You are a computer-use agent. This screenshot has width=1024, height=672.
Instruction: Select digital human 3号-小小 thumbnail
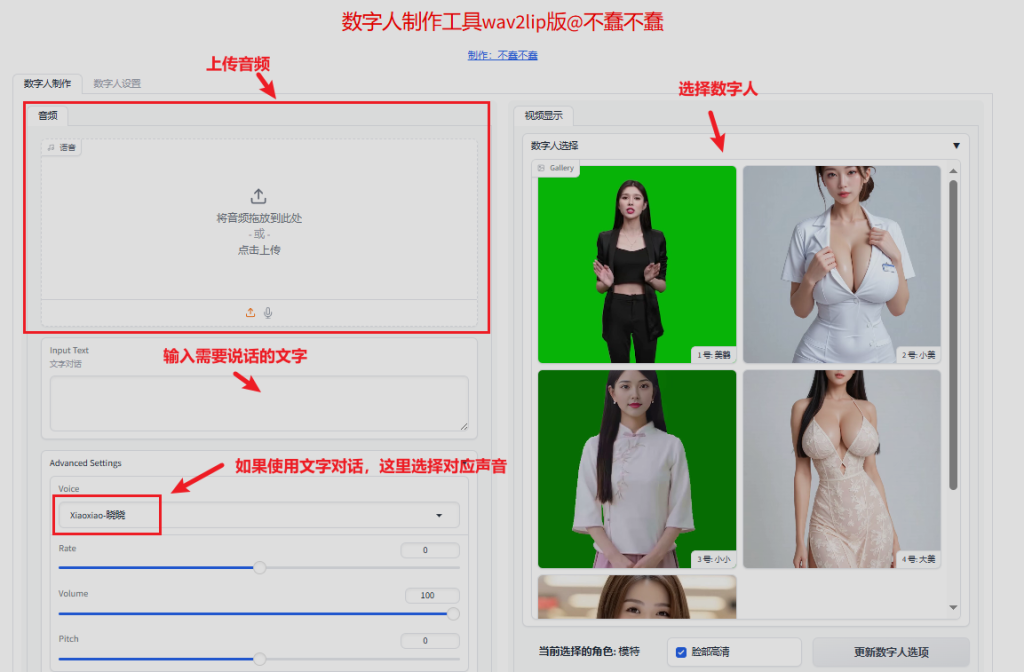637,468
